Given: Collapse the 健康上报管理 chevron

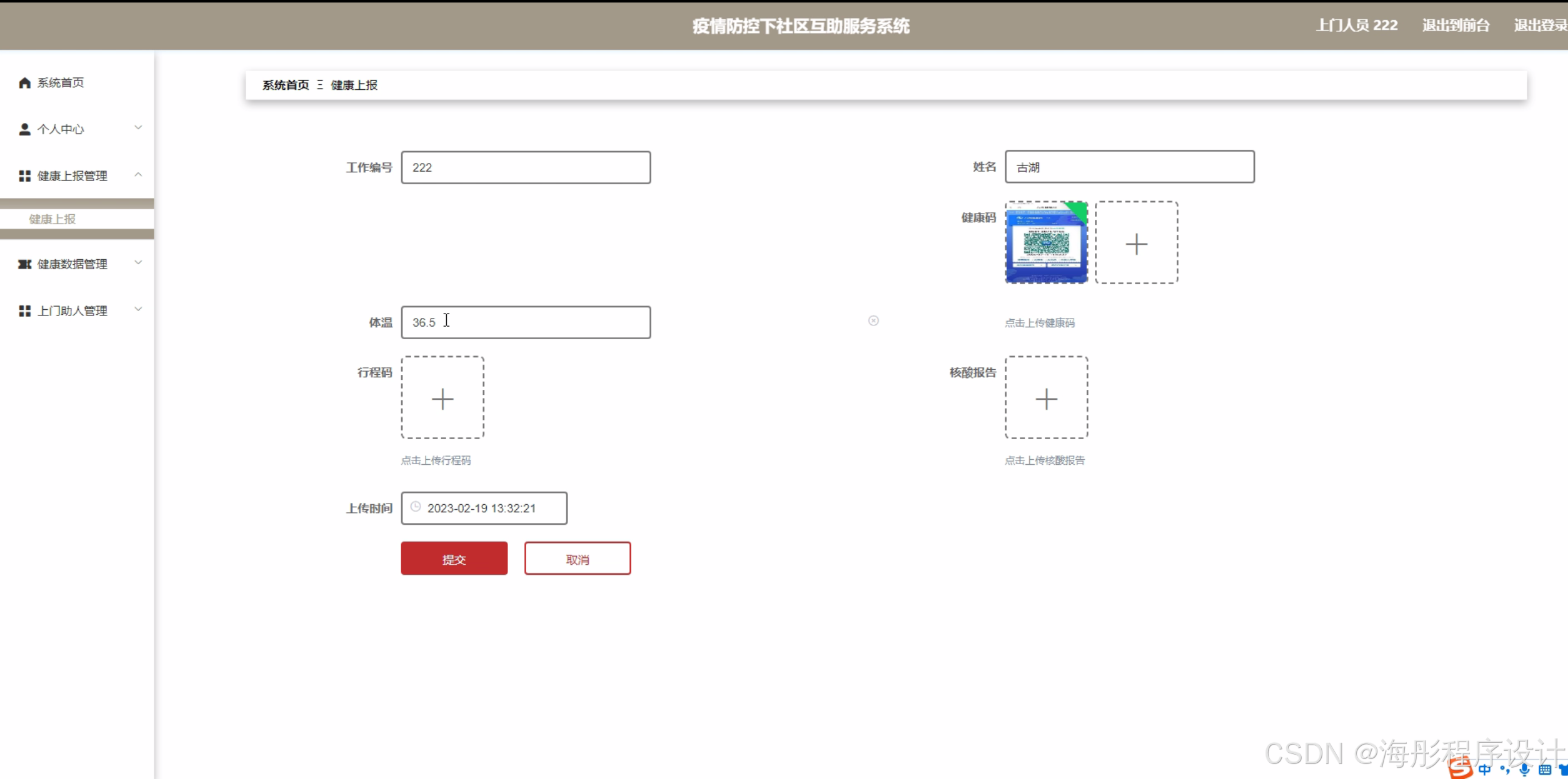Looking at the screenshot, I should click(x=138, y=175).
